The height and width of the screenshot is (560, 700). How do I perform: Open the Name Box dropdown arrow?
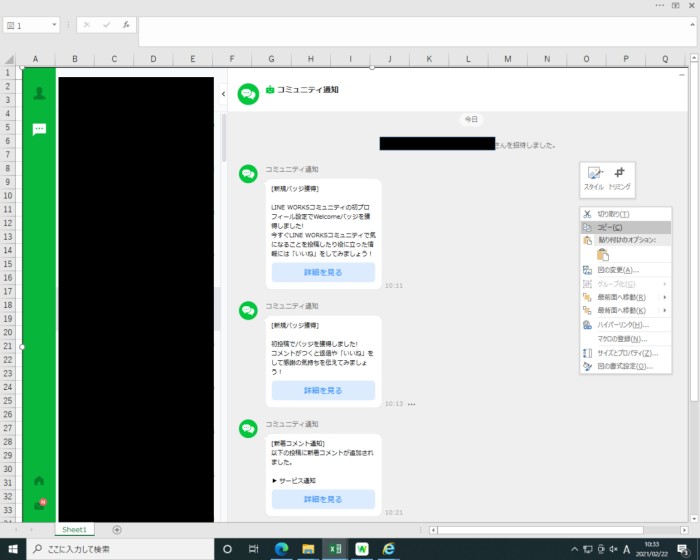[54, 25]
